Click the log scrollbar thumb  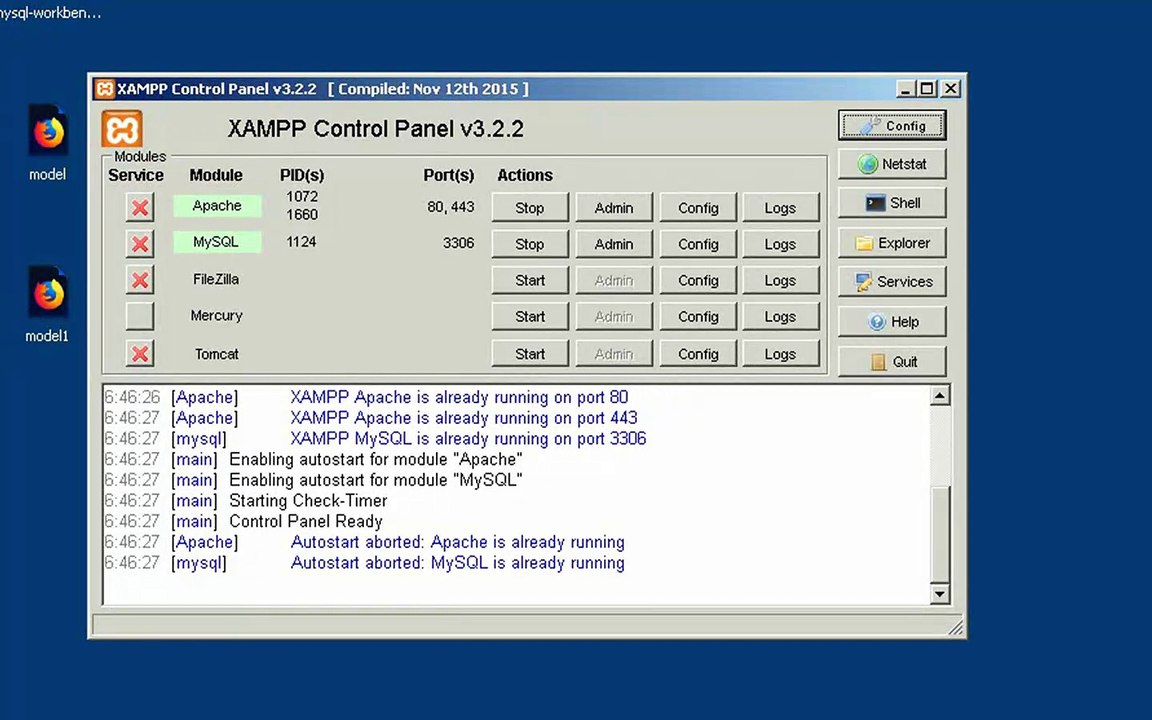coord(940,534)
